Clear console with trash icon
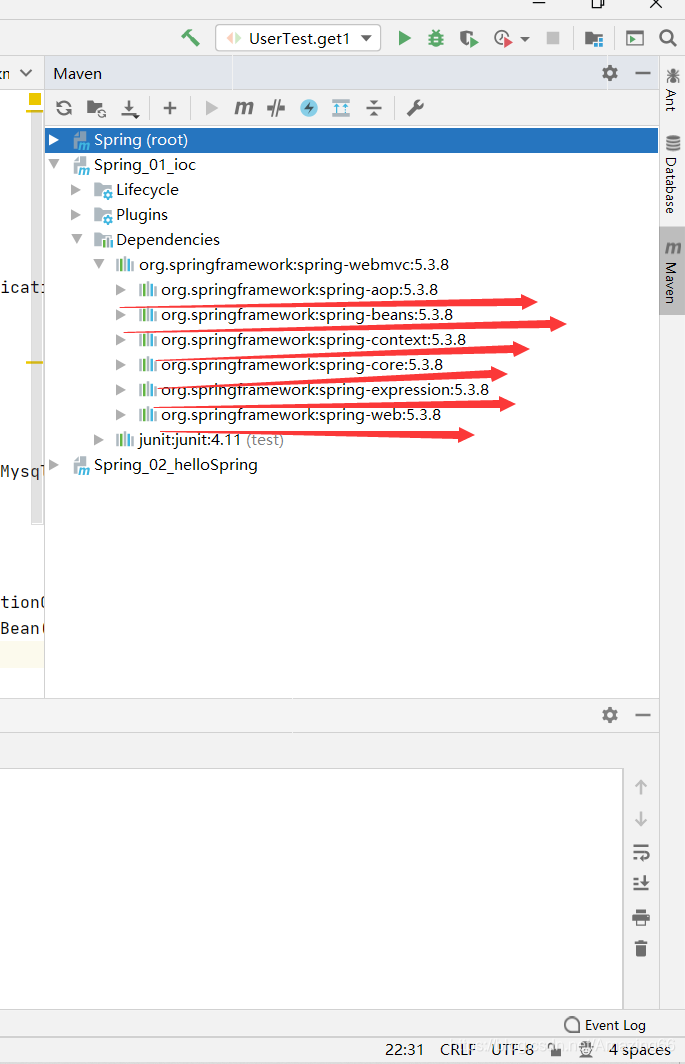 640,948
